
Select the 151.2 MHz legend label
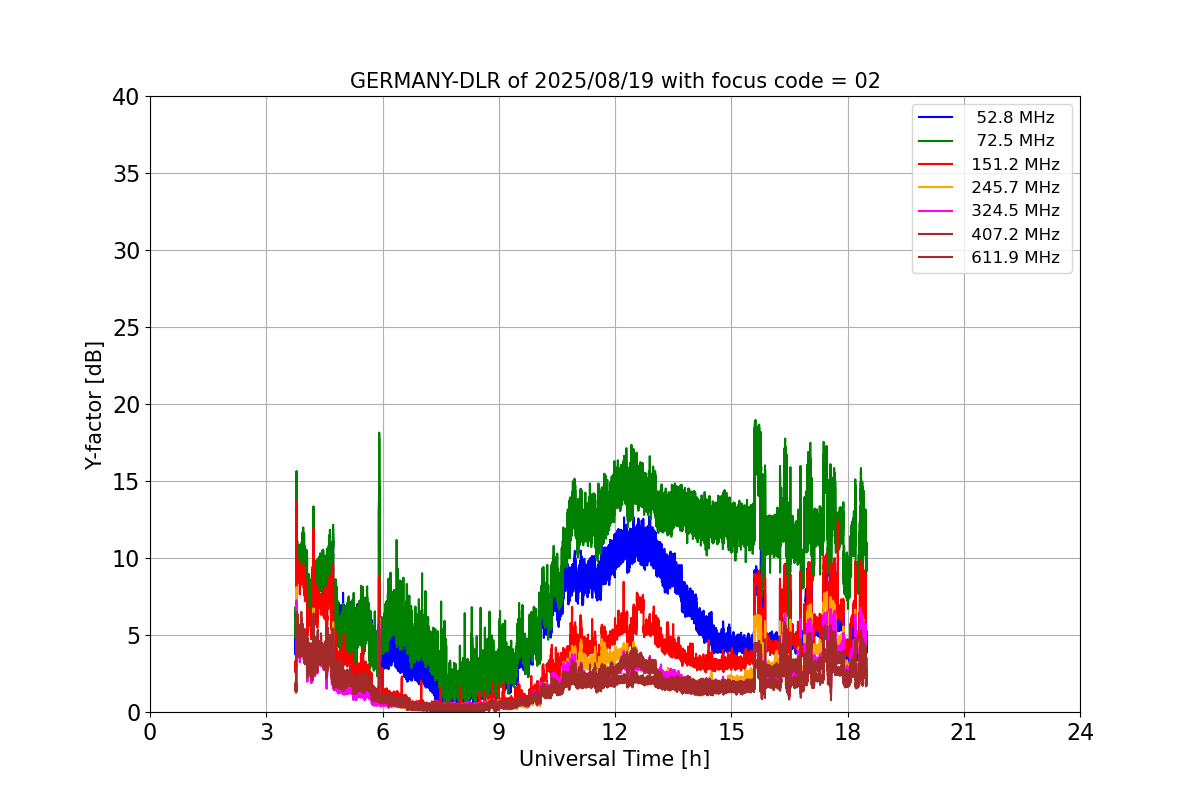pos(1015,164)
